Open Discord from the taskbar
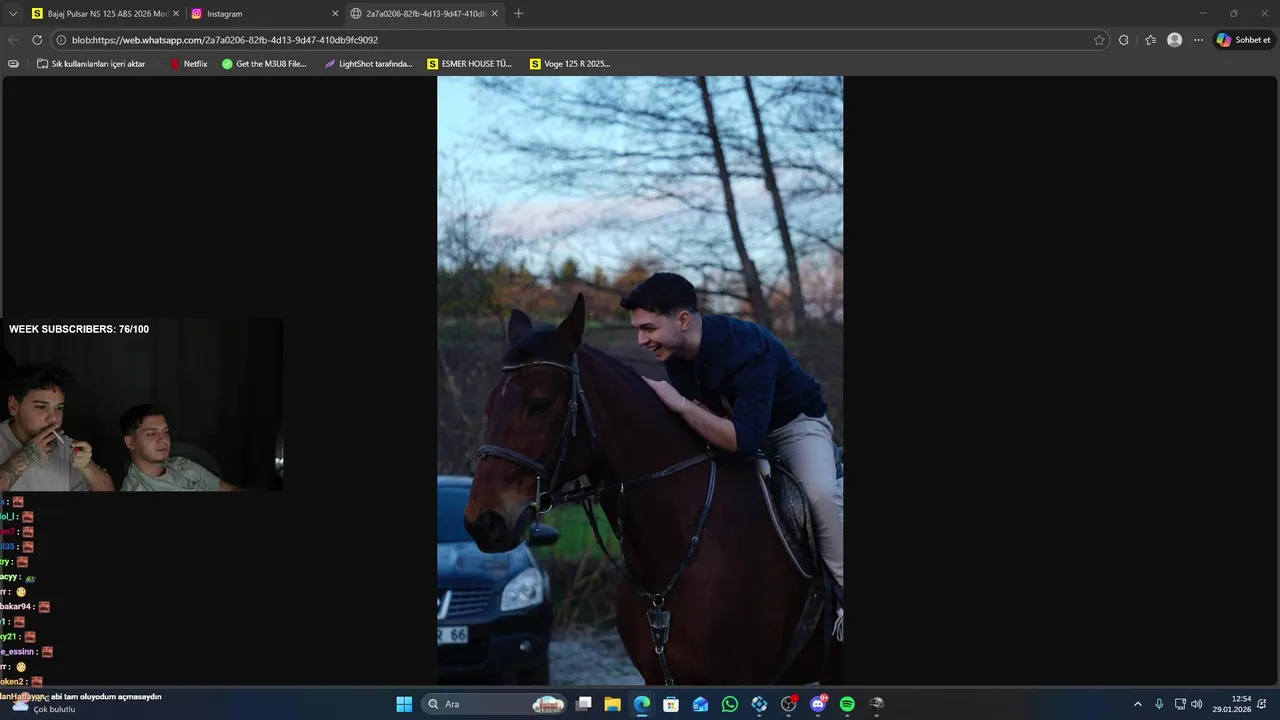The image size is (1280, 720). pos(818,704)
